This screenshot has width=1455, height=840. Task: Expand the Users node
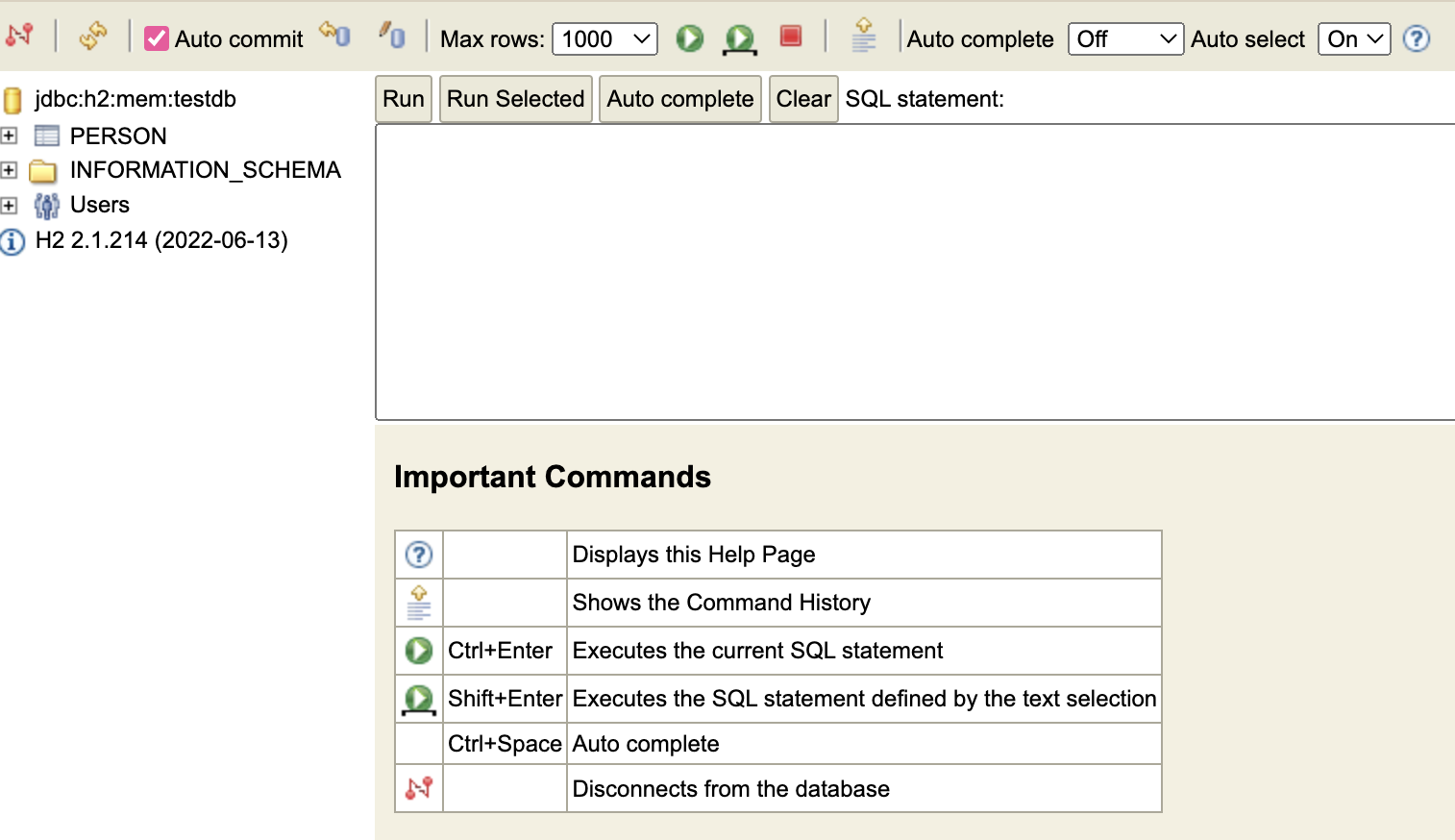click(10, 205)
